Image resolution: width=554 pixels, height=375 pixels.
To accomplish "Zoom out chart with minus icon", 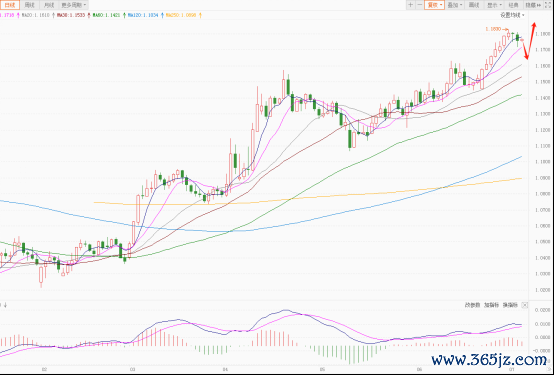I will tap(419, 5).
